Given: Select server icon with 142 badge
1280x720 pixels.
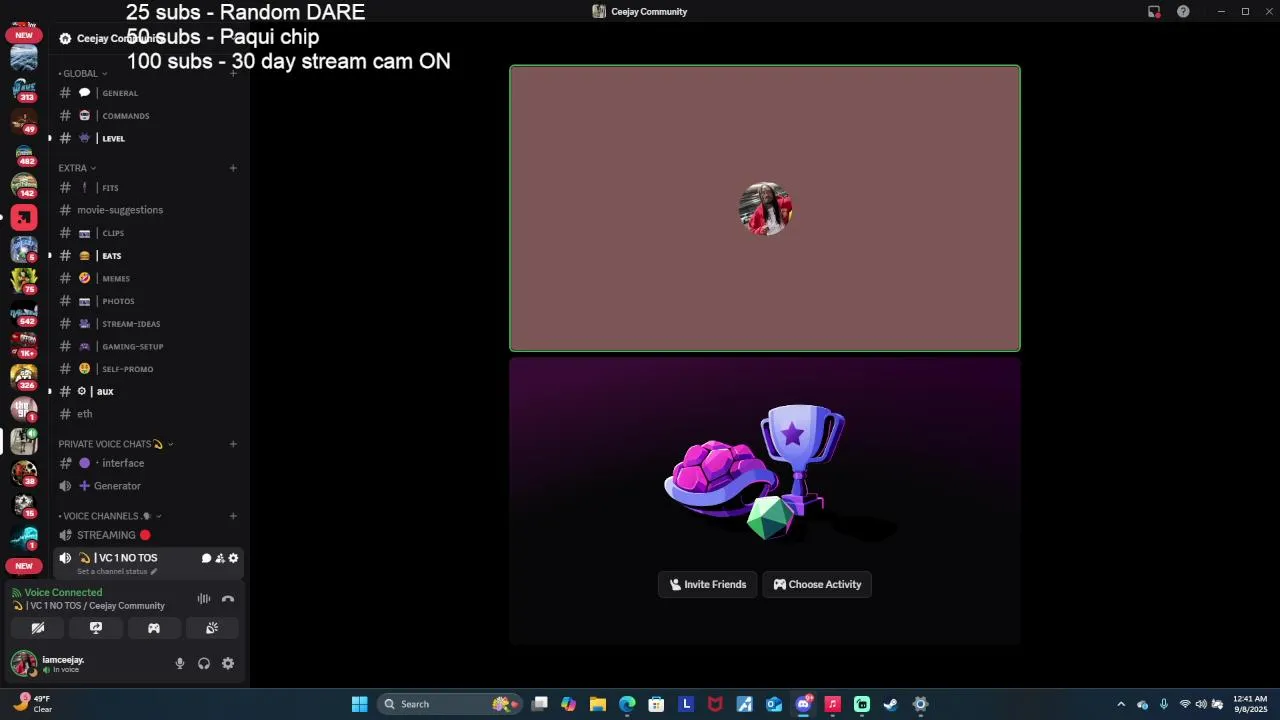Looking at the screenshot, I should click(24, 185).
